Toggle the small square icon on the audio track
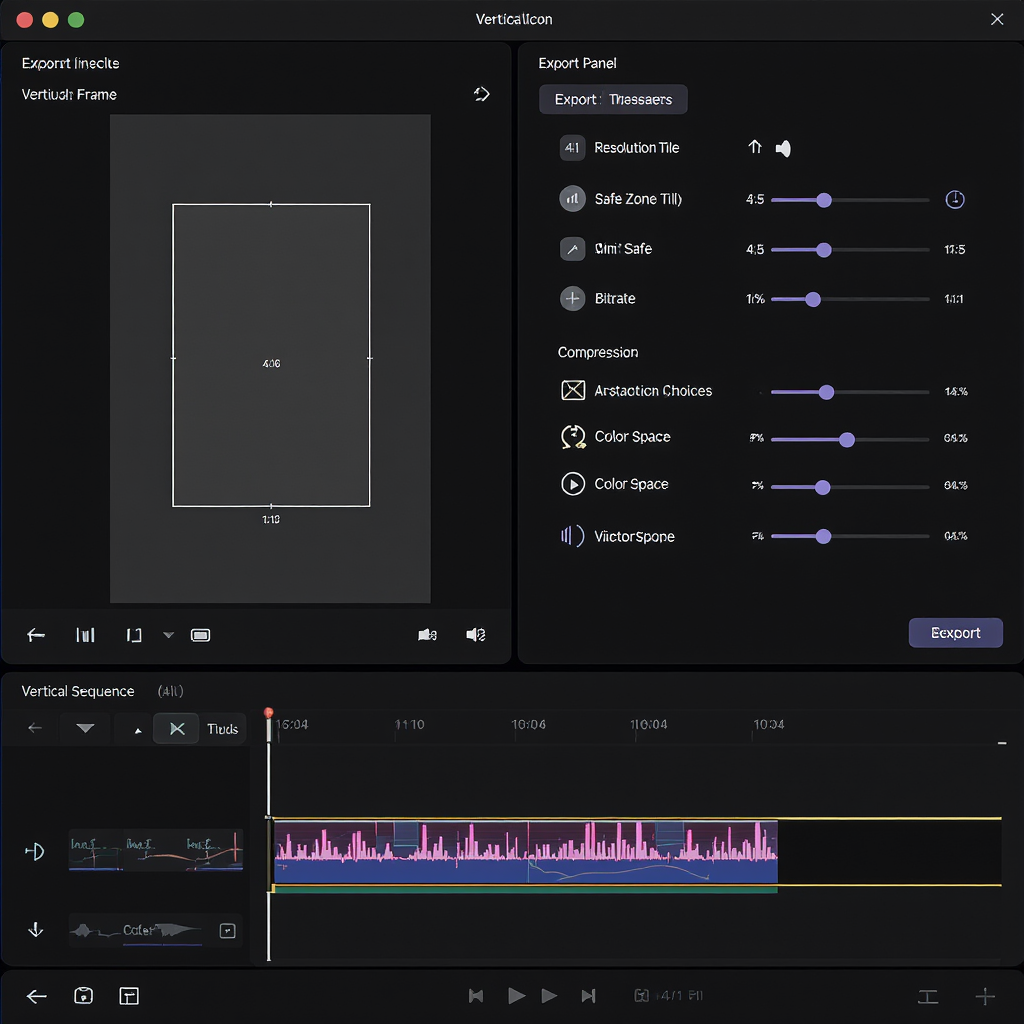The height and width of the screenshot is (1024, 1024). click(x=227, y=931)
